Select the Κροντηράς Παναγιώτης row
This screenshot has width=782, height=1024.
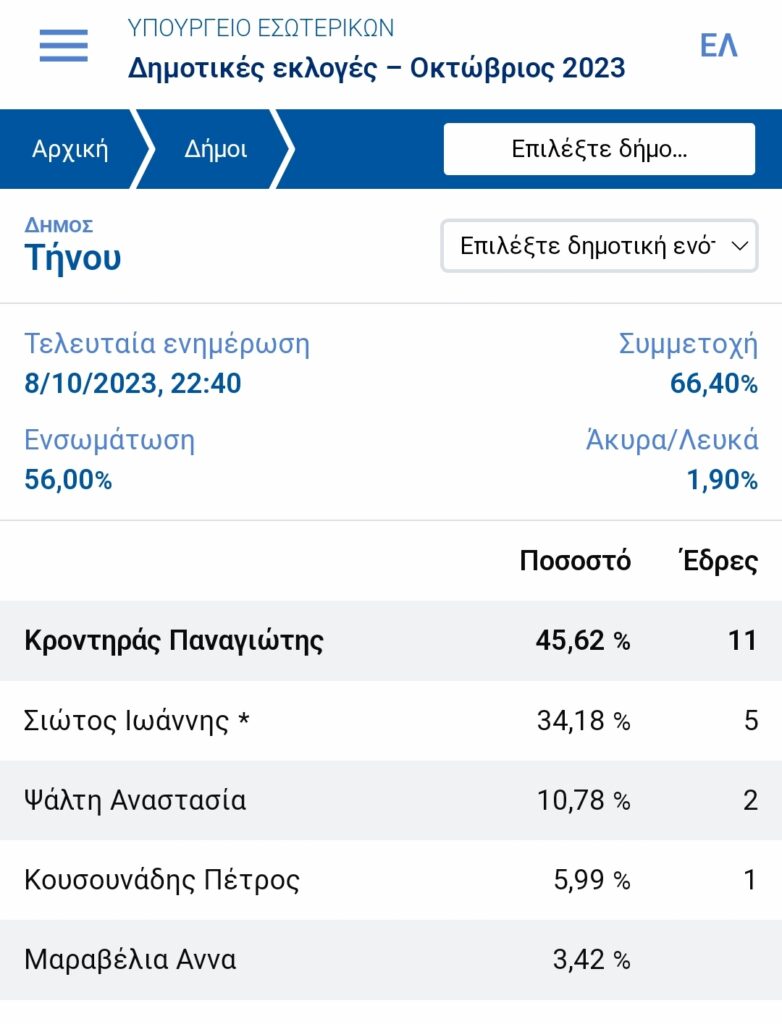391,640
